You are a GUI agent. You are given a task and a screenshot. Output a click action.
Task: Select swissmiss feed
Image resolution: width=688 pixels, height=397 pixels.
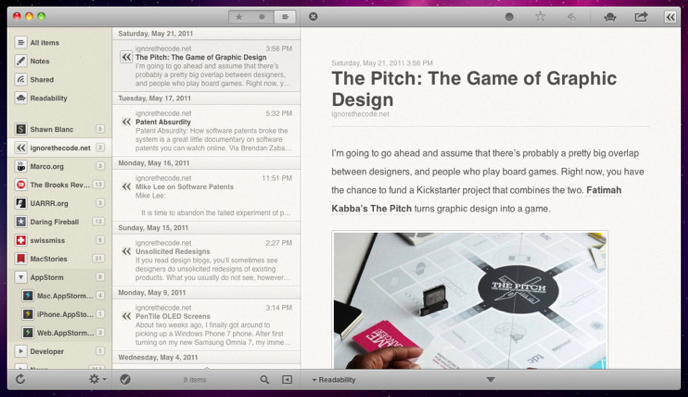[59, 240]
